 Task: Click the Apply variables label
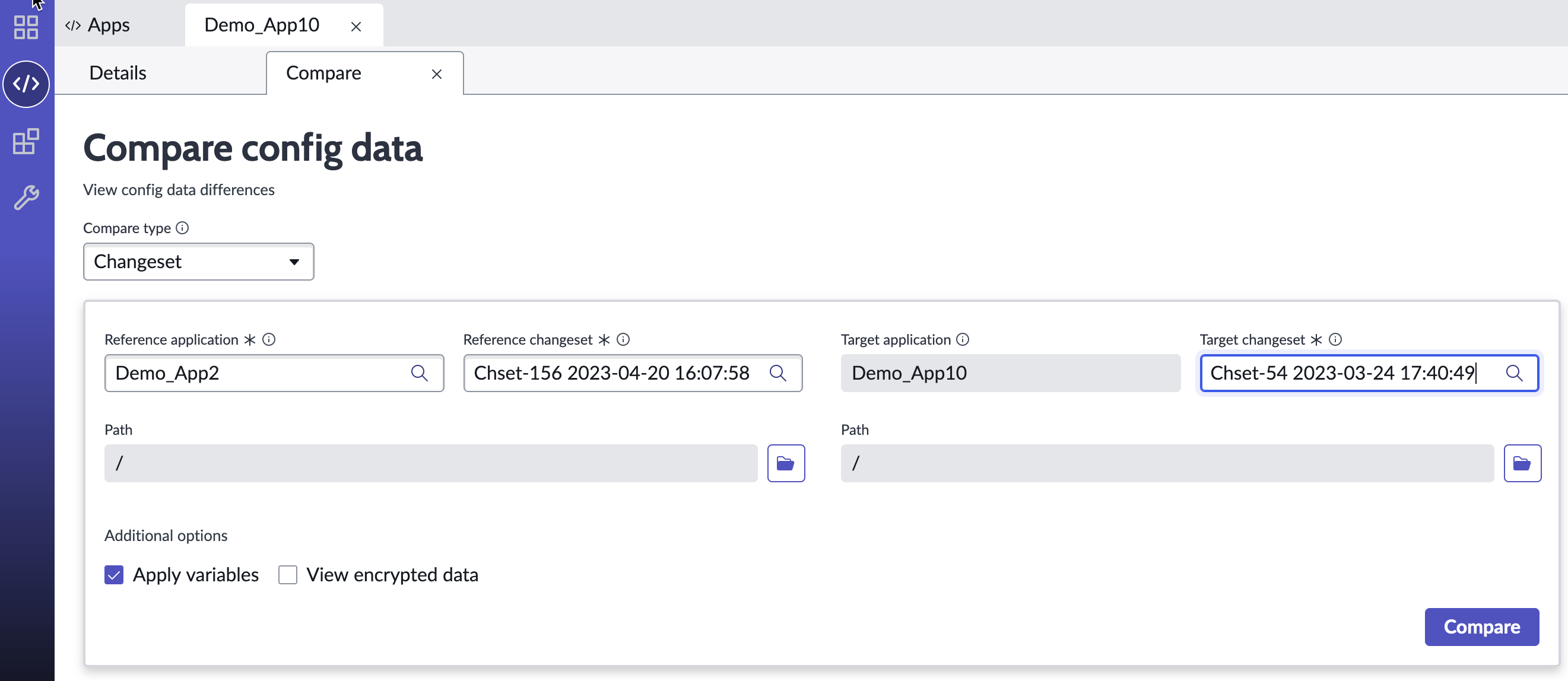196,575
